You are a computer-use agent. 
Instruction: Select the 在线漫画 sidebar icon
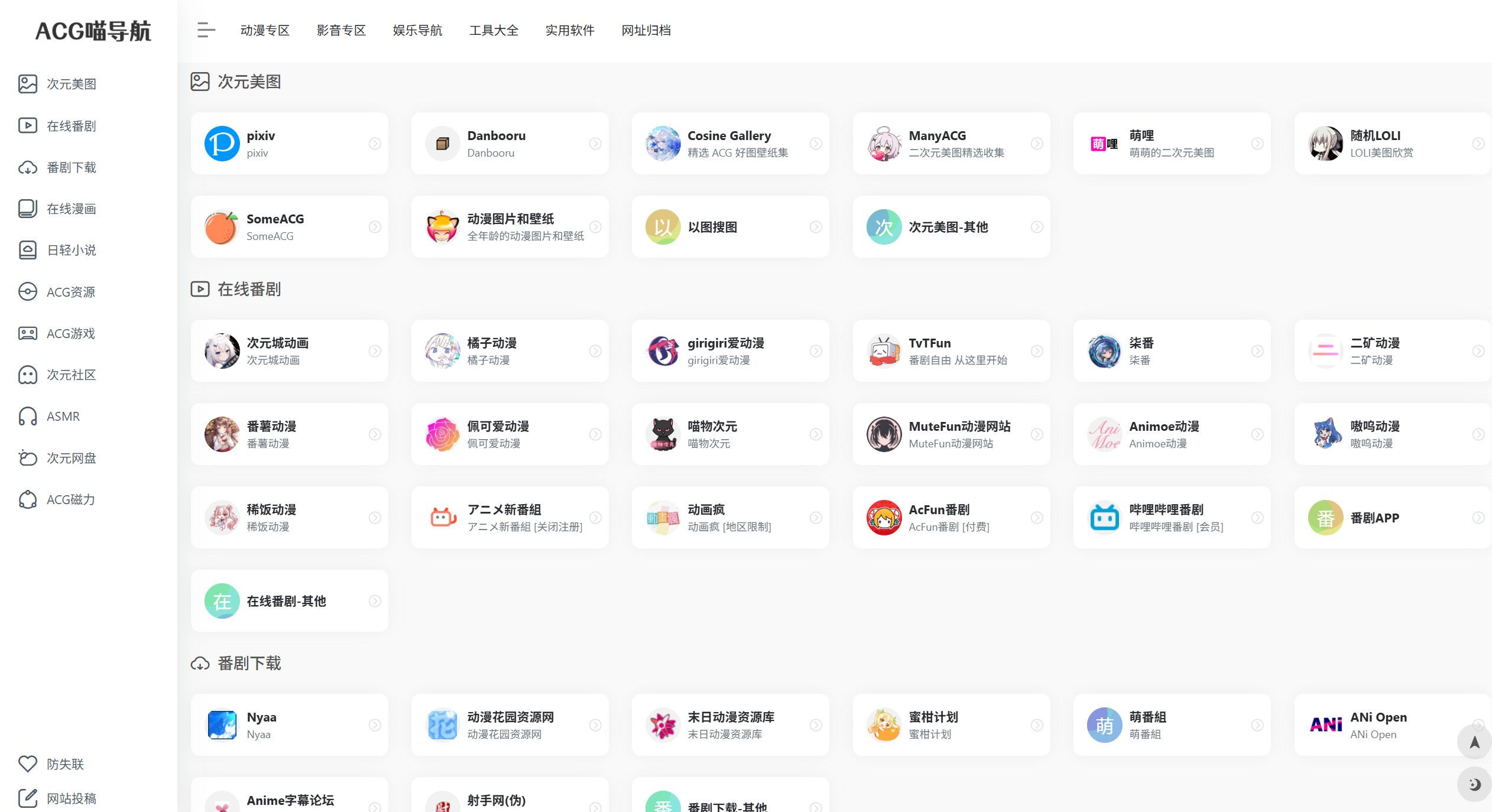(x=27, y=209)
